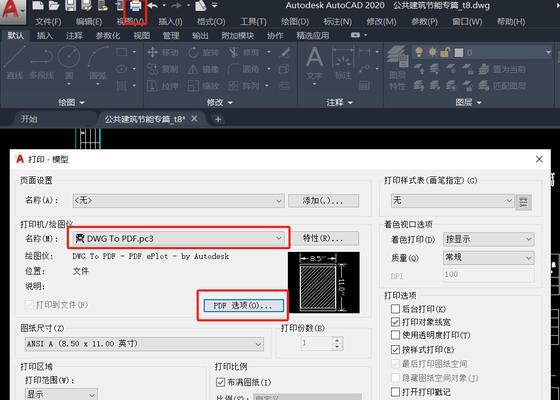560x400 pixels.
Task: Click the Save floppy disk icon
Action: [70, 5]
